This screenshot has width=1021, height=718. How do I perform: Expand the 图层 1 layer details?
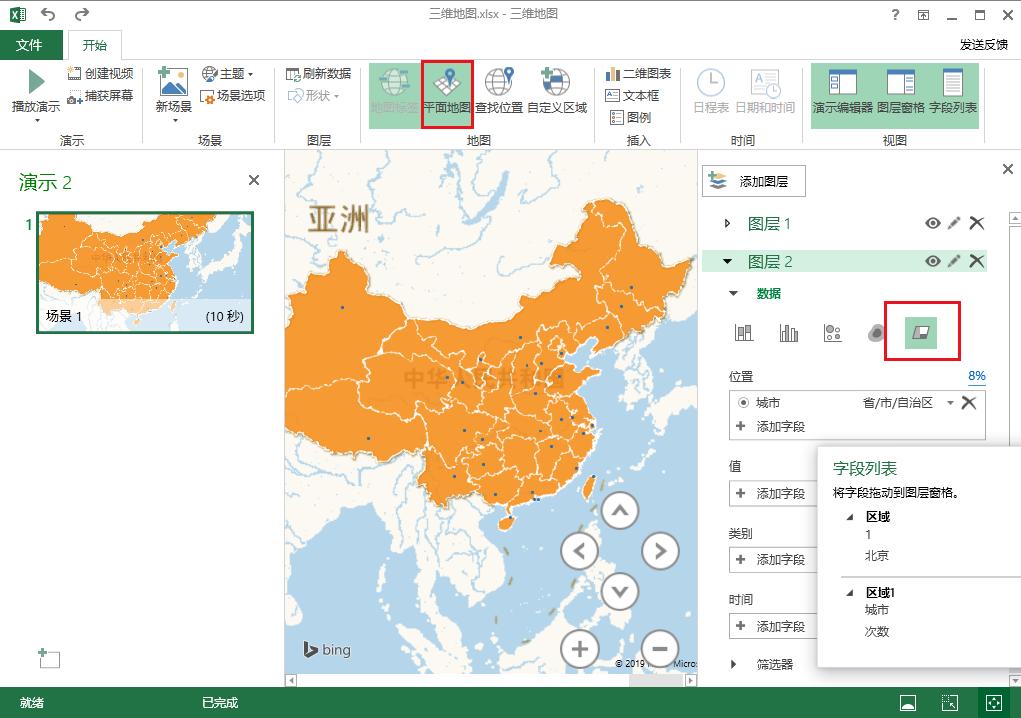[727, 223]
